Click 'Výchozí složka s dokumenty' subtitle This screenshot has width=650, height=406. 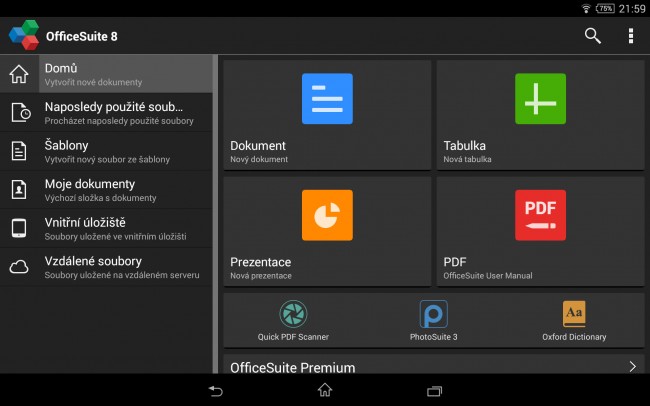(x=100, y=198)
